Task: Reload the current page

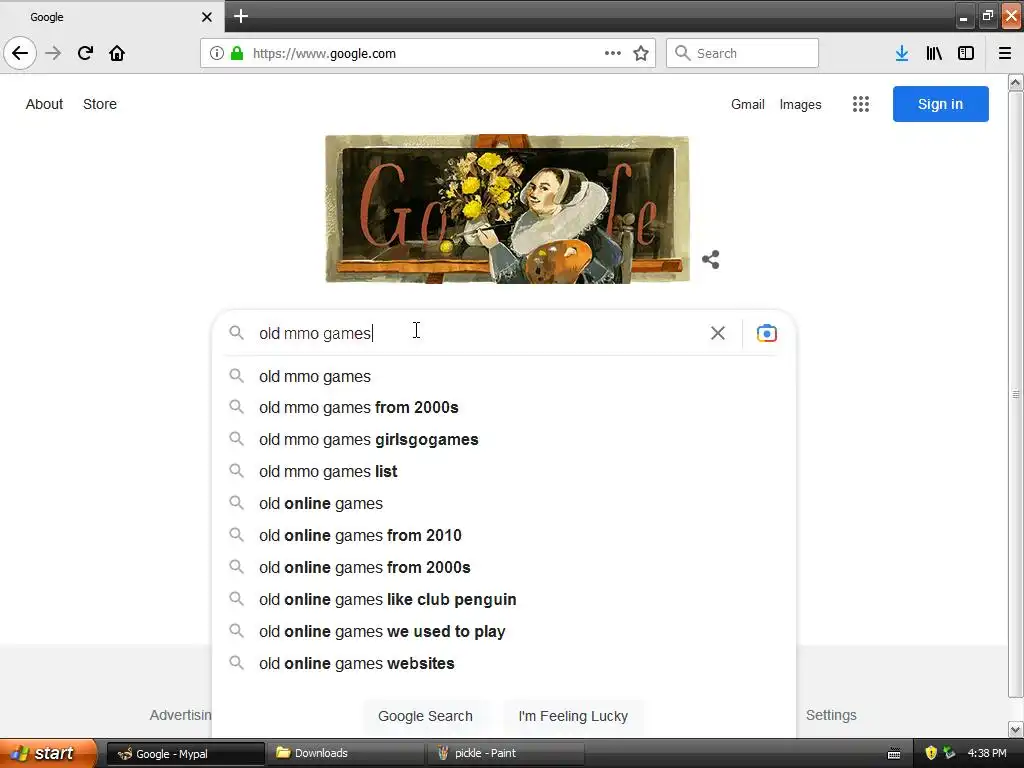Action: 85,53
